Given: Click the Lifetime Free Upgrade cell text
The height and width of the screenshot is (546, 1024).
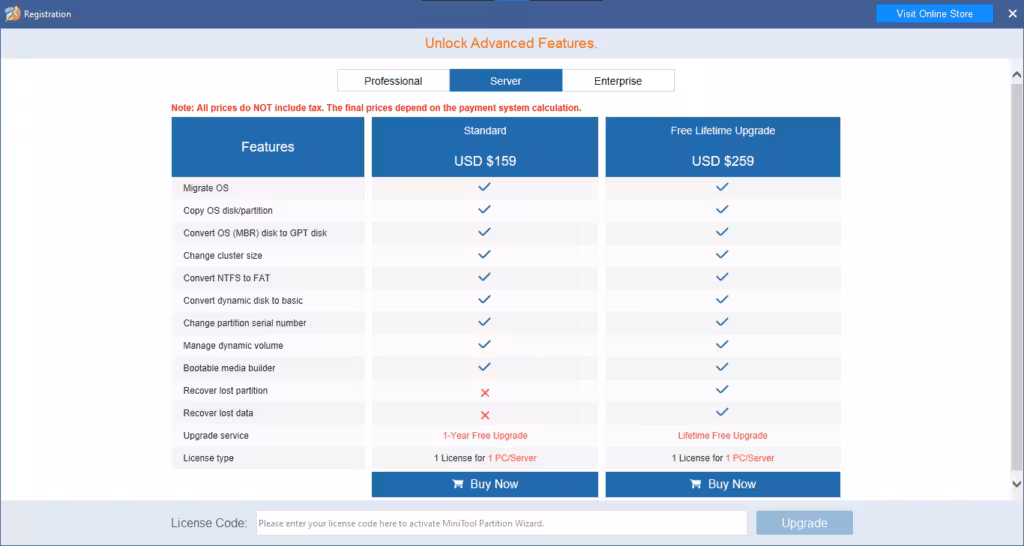Looking at the screenshot, I should click(722, 436).
